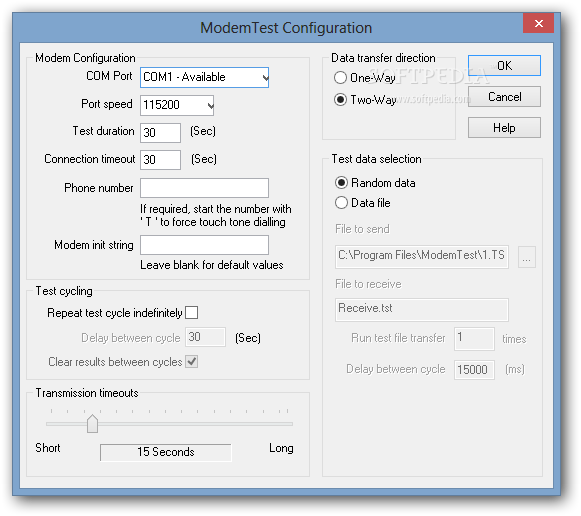The image size is (581, 516).
Task: Open Help for configuration
Action: coord(504,128)
